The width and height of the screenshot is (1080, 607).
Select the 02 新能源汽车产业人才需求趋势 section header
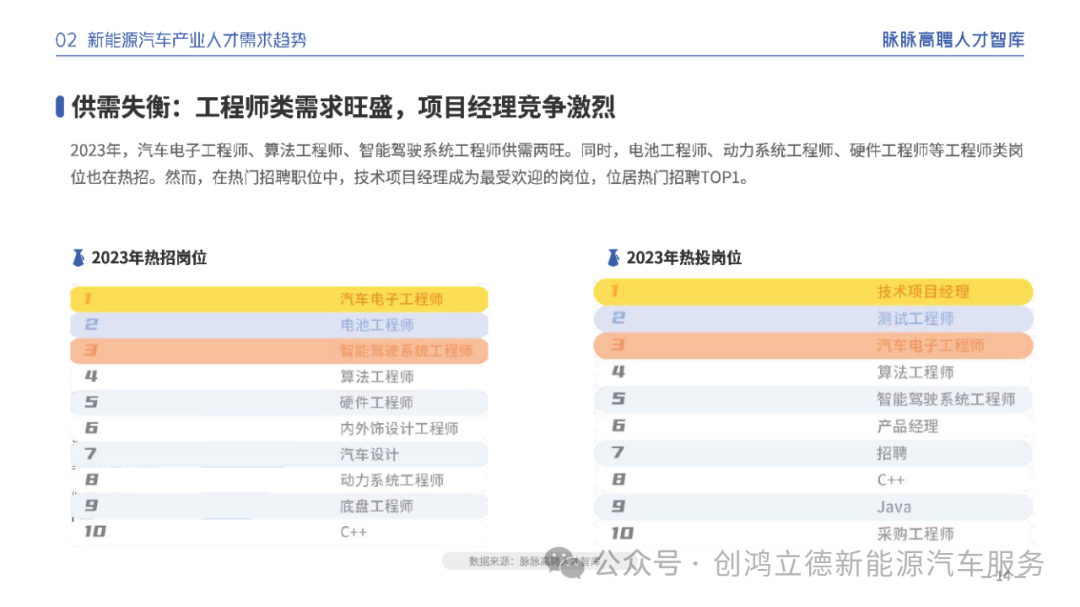coord(181,40)
